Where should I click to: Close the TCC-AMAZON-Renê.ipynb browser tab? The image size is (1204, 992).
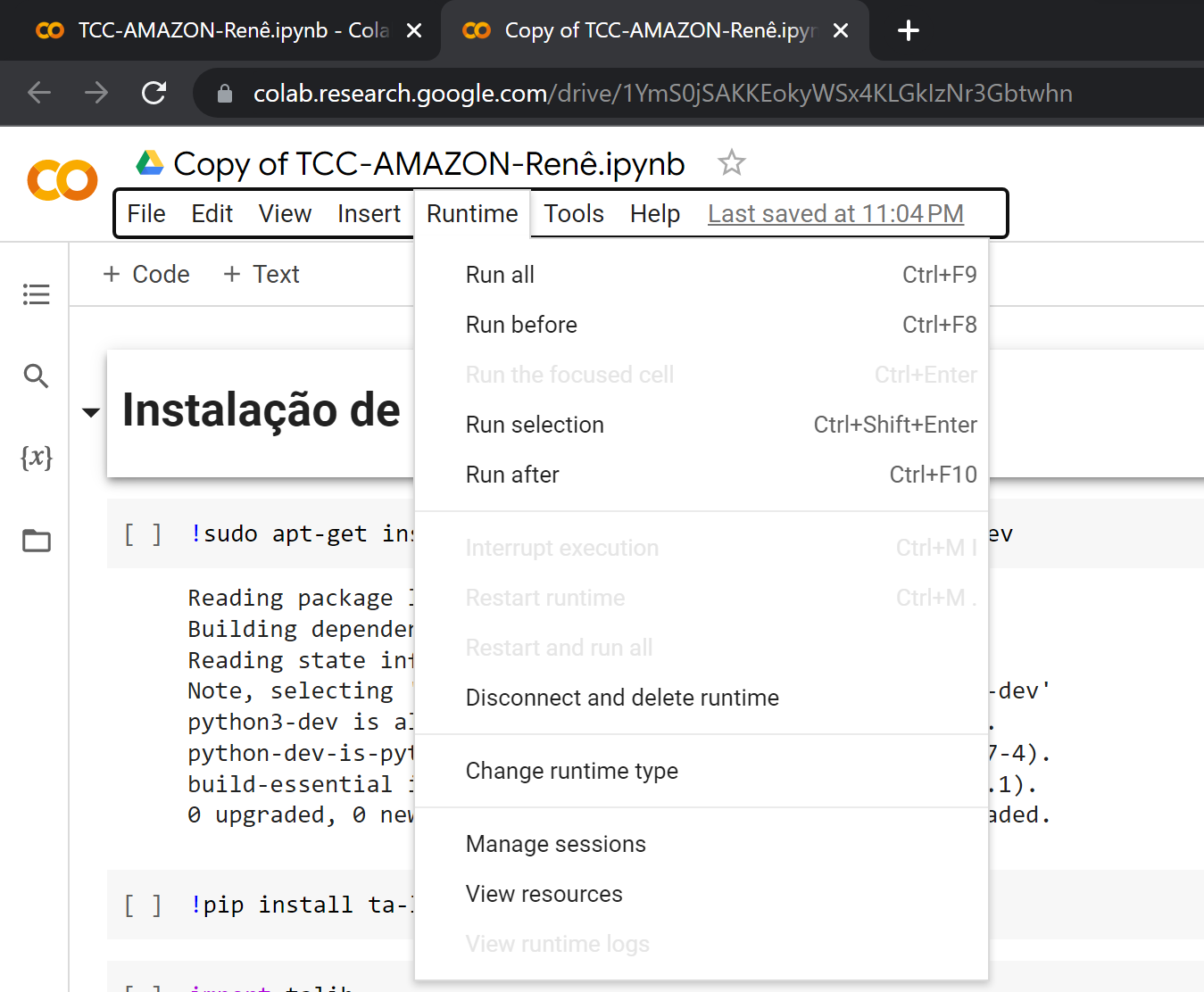click(414, 30)
